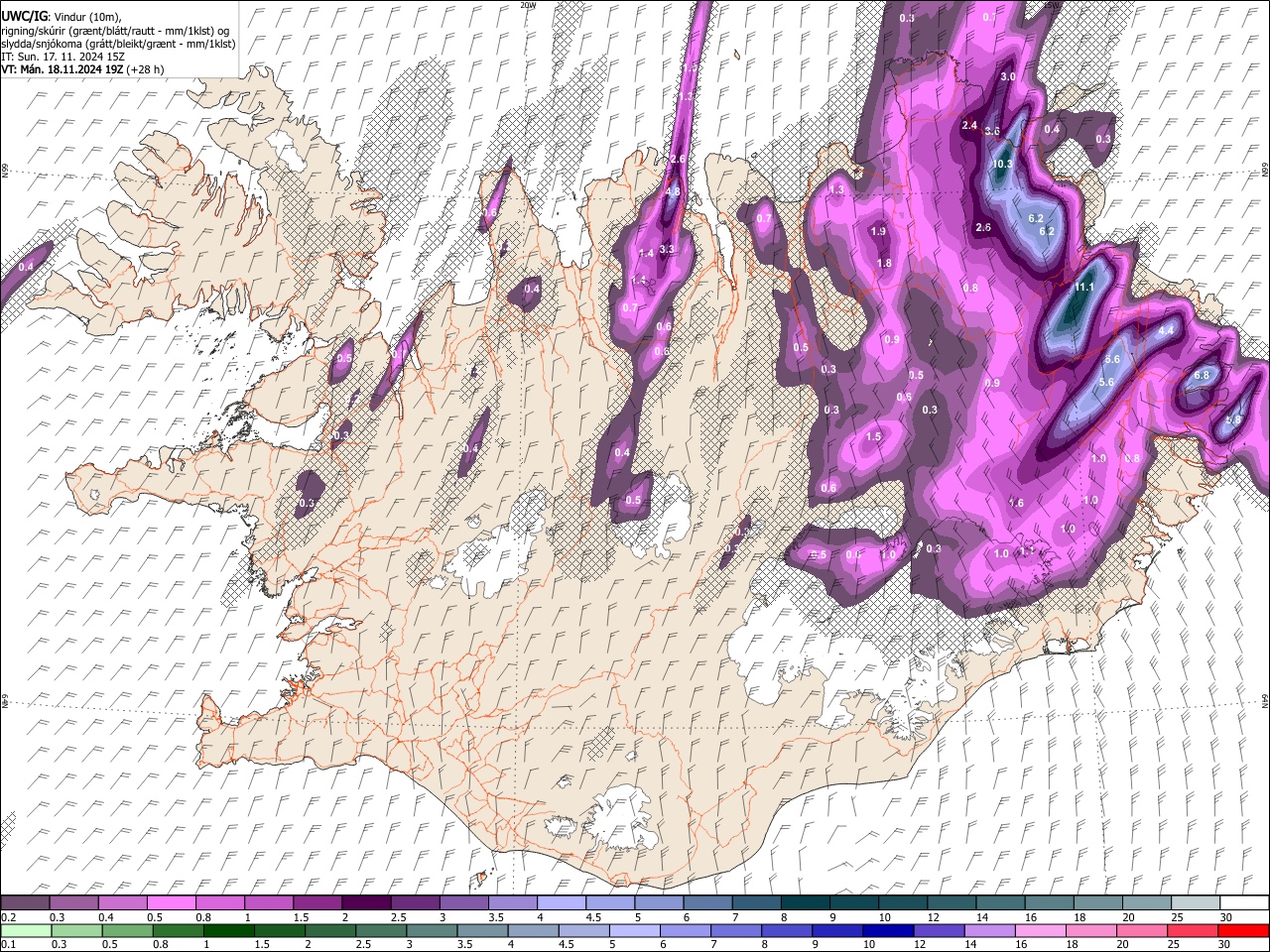Click the 5.8 value near east edge
1270x952 pixels.
click(1233, 420)
